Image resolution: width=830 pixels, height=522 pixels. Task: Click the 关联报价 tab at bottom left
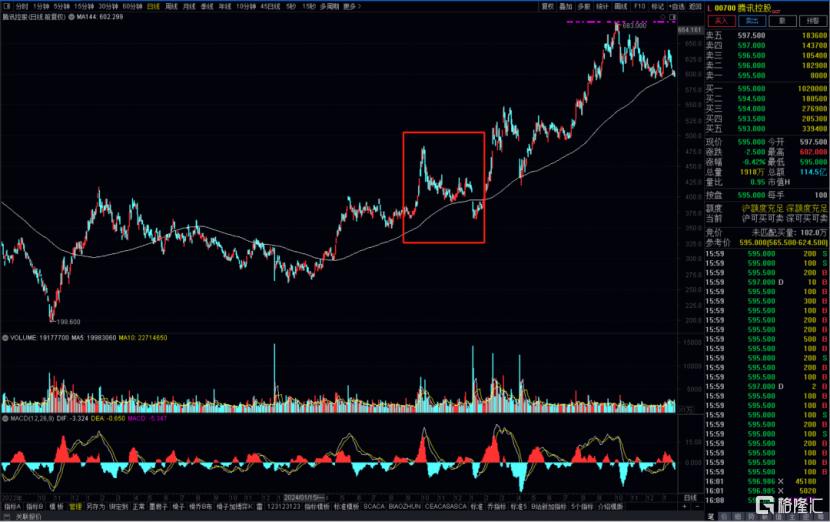pos(28,516)
